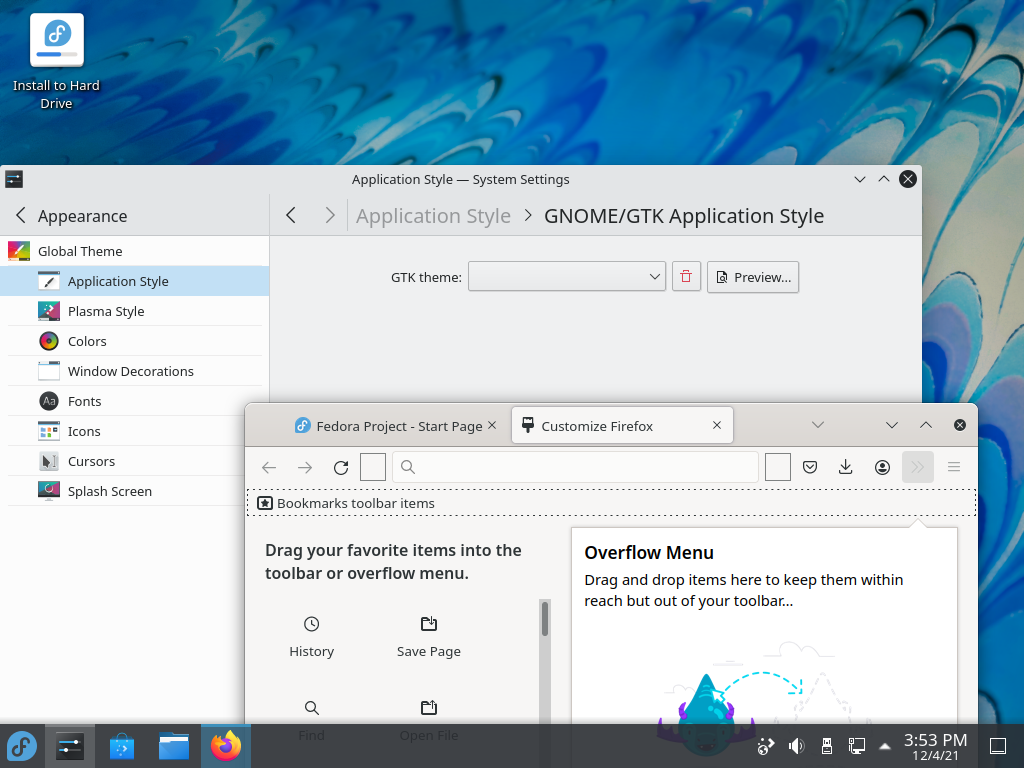1024x768 pixels.
Task: Click the Firefox Account icon
Action: point(882,467)
